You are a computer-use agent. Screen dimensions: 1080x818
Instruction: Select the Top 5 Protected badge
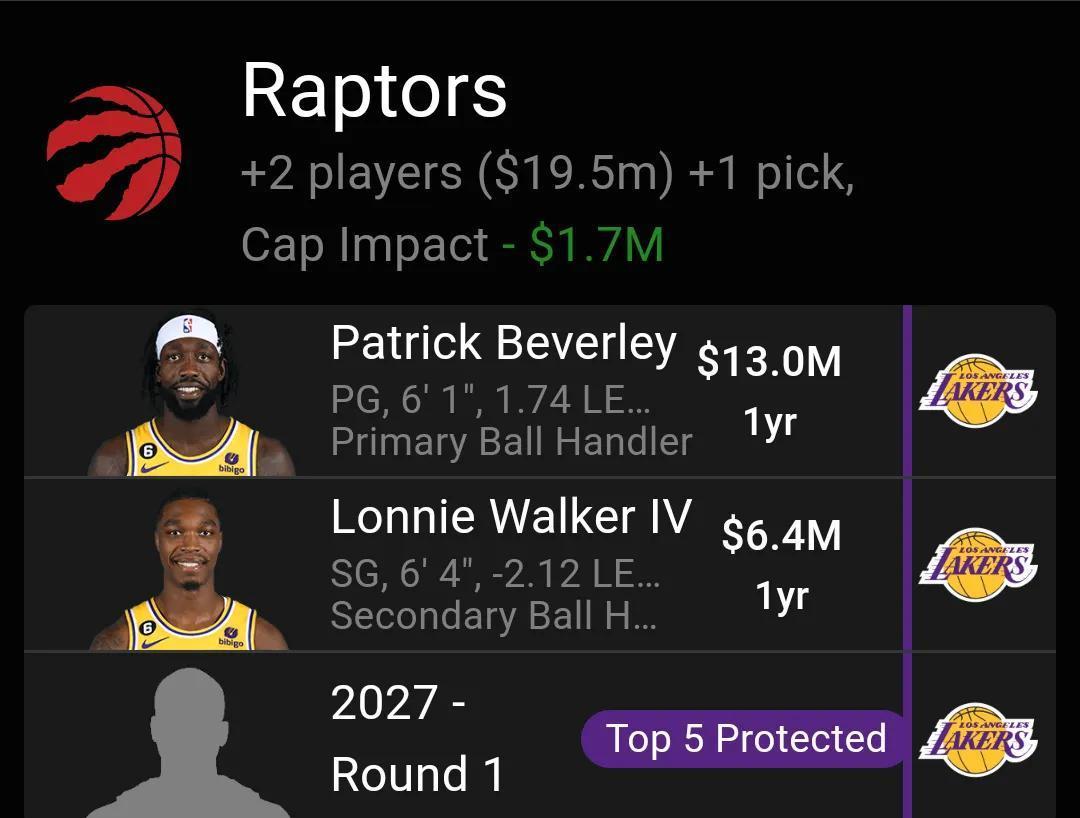[x=746, y=739]
